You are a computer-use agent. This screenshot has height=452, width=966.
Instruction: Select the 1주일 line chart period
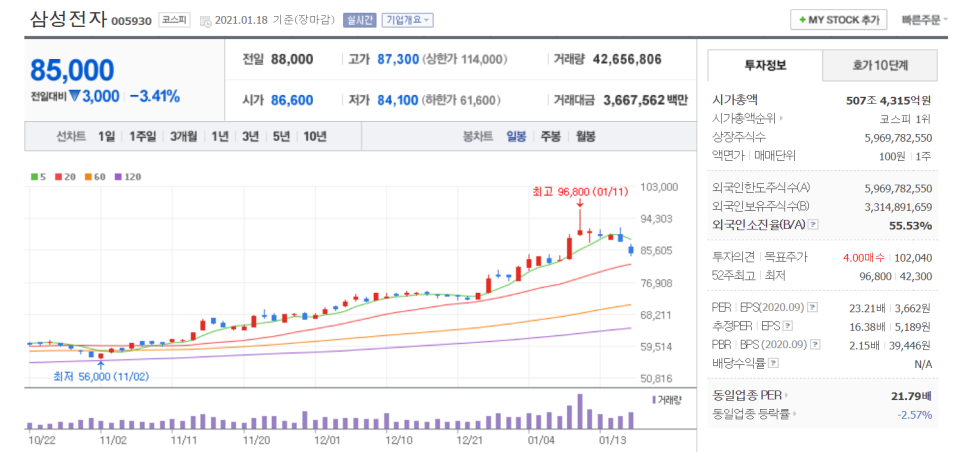[142, 137]
